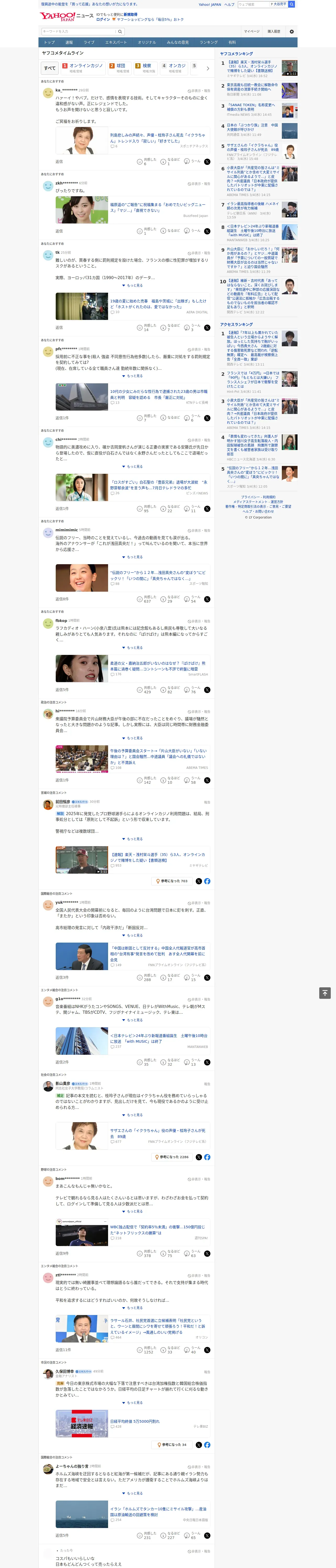
Task: Click 共感した icon with 1252 reactions
Action: [140, 1350]
